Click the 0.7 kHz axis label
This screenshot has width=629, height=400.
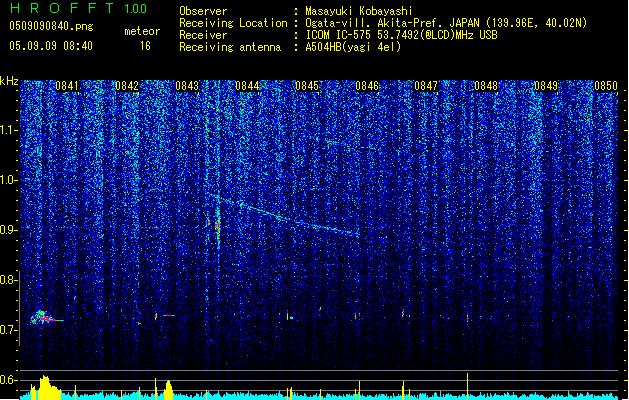pyautogui.click(x=9, y=330)
